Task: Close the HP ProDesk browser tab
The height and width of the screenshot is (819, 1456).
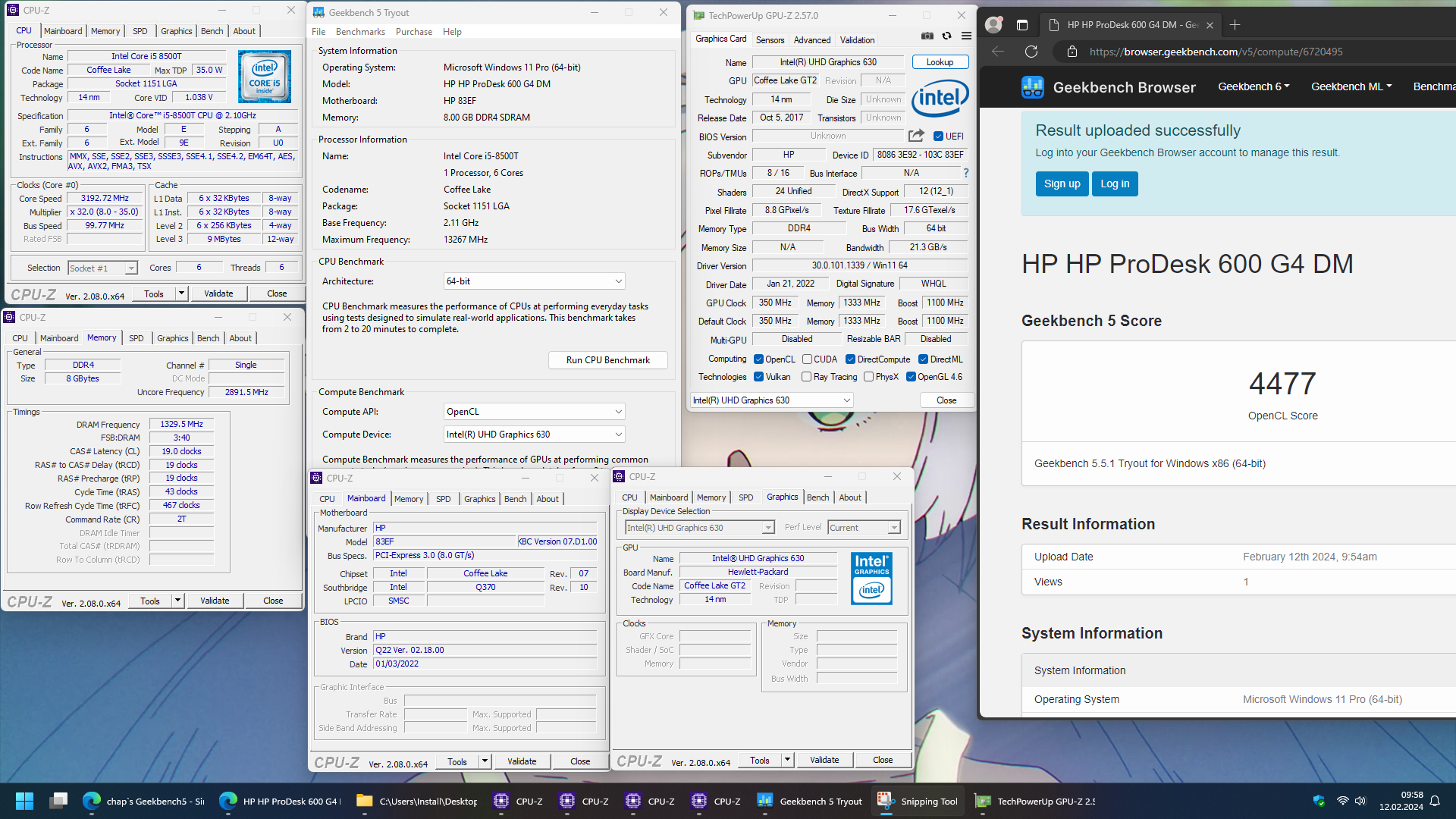Action: tap(1210, 25)
